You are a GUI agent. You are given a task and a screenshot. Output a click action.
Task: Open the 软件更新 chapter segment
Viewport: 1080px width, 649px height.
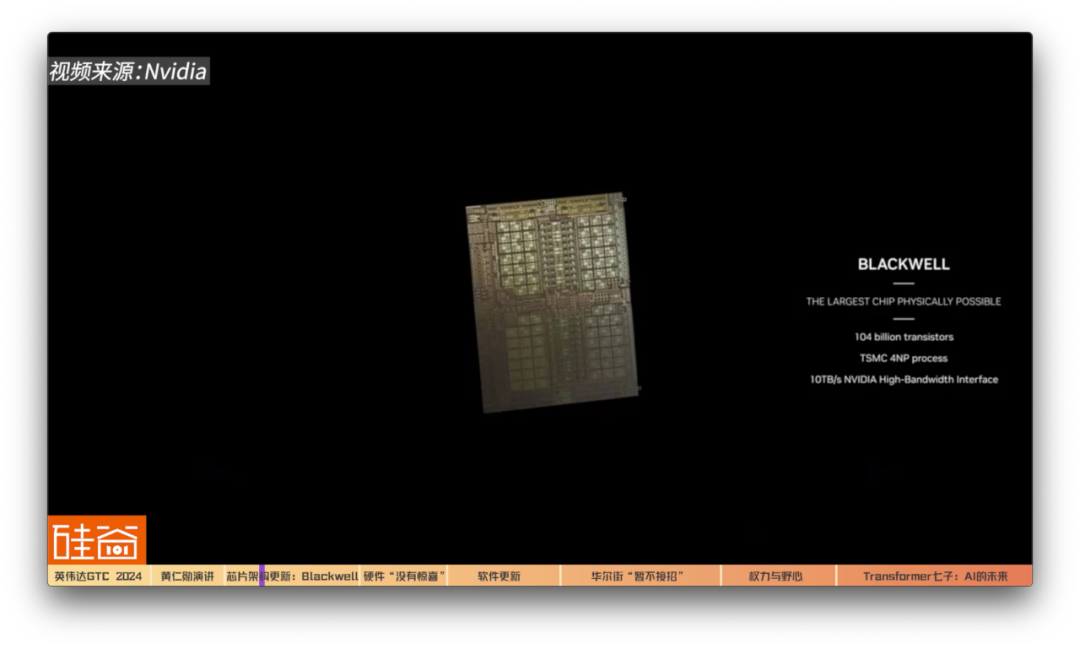coord(503,576)
